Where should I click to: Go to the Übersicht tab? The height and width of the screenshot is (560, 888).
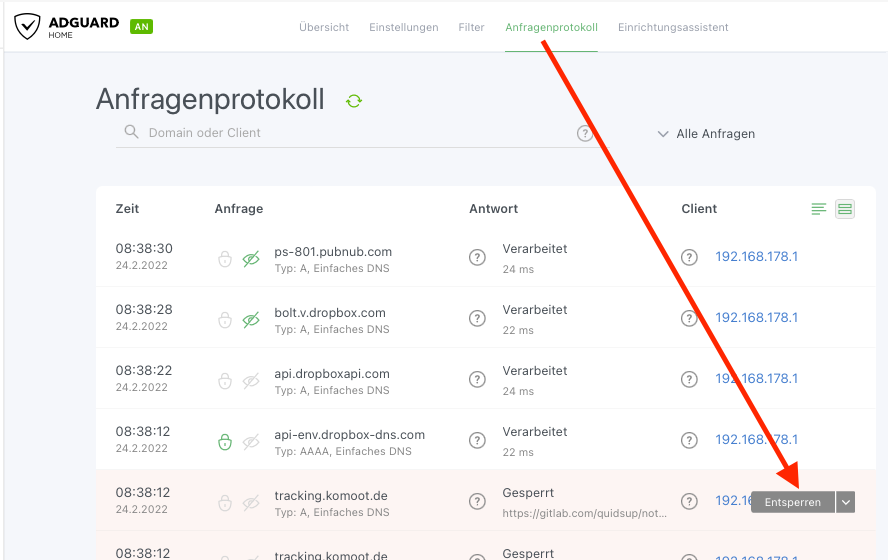(x=324, y=27)
